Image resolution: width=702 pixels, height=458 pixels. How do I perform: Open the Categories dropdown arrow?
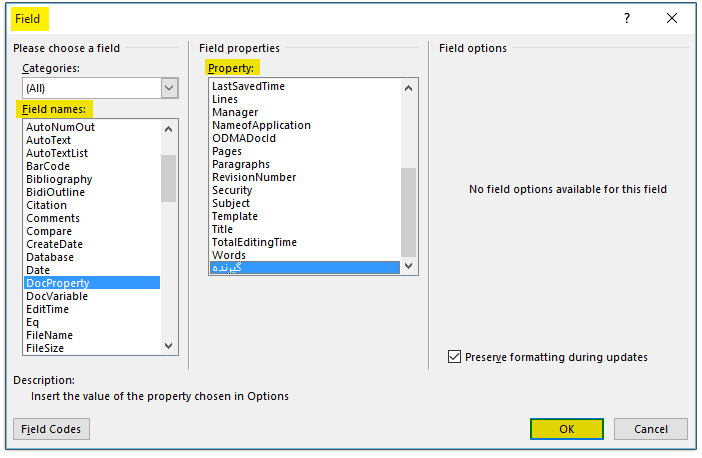point(169,88)
